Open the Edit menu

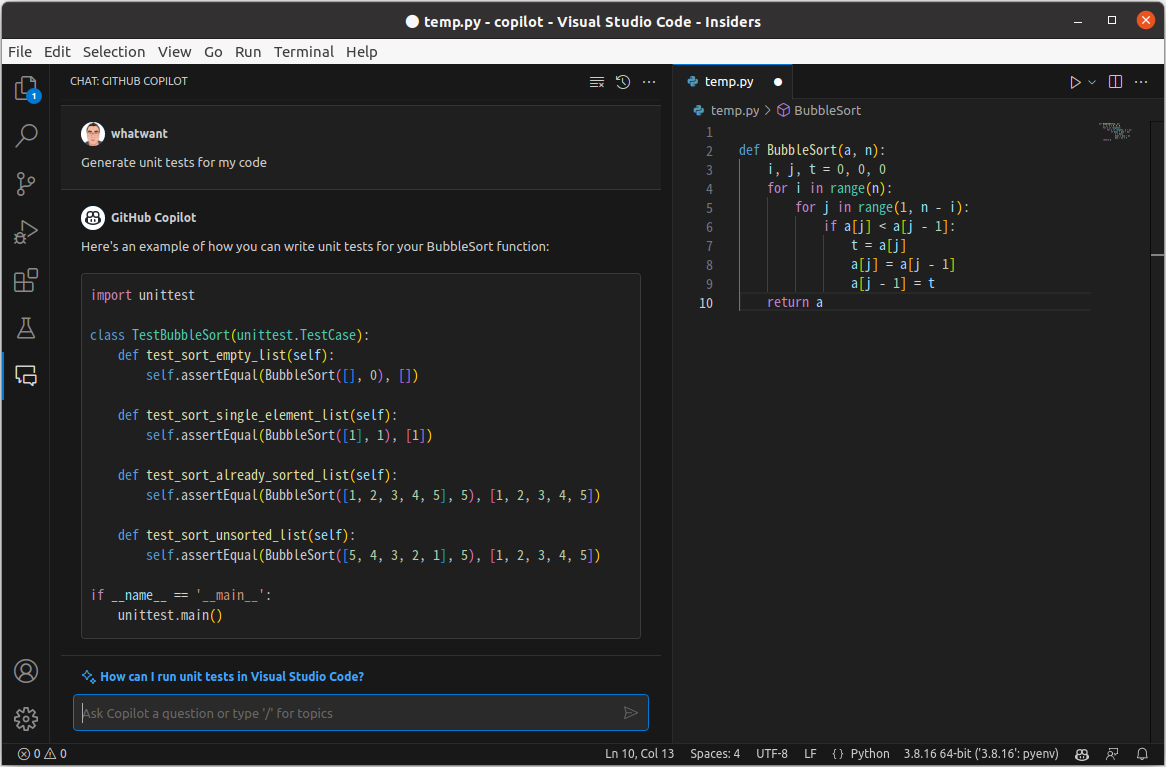[x=57, y=52]
